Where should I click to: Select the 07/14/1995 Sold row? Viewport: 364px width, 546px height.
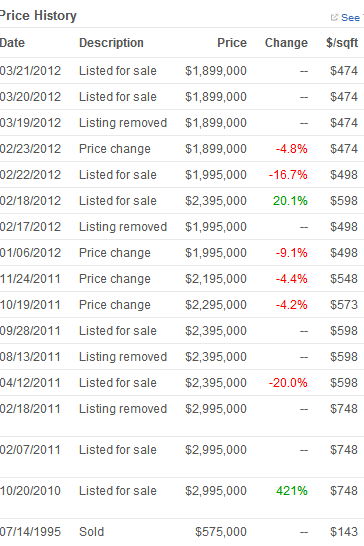pos(182,532)
